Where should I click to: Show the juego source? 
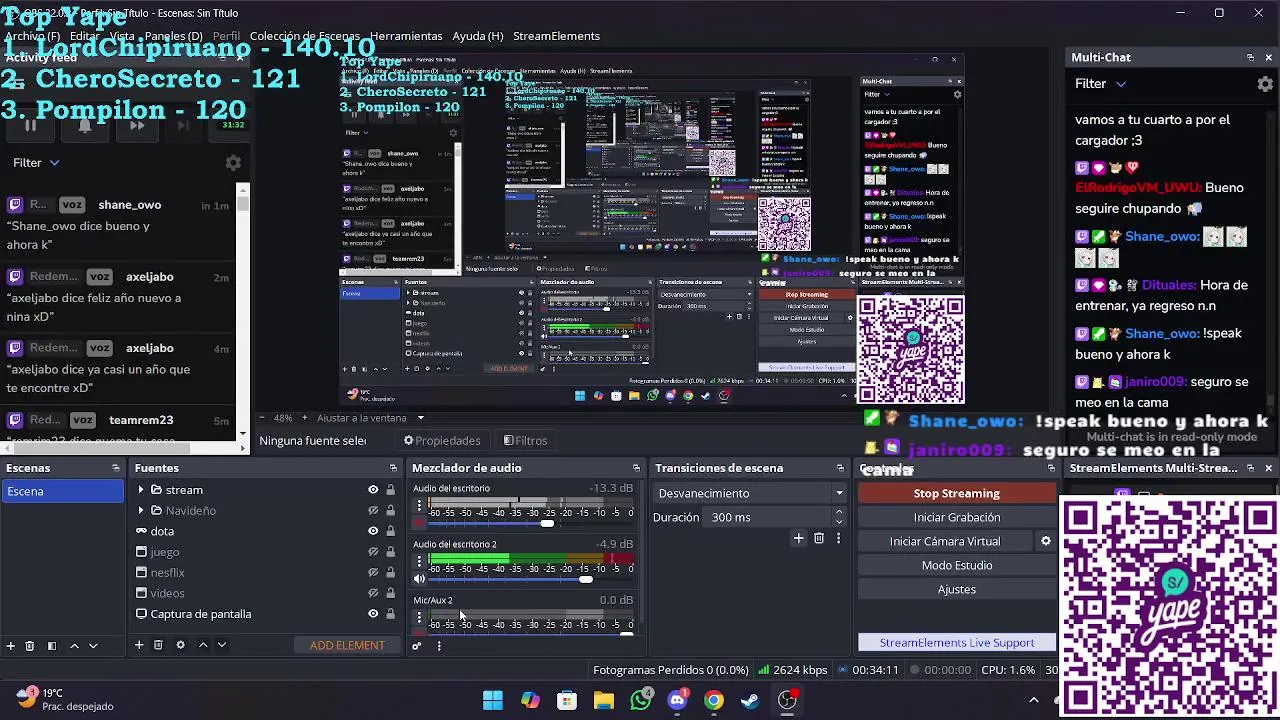tap(373, 552)
